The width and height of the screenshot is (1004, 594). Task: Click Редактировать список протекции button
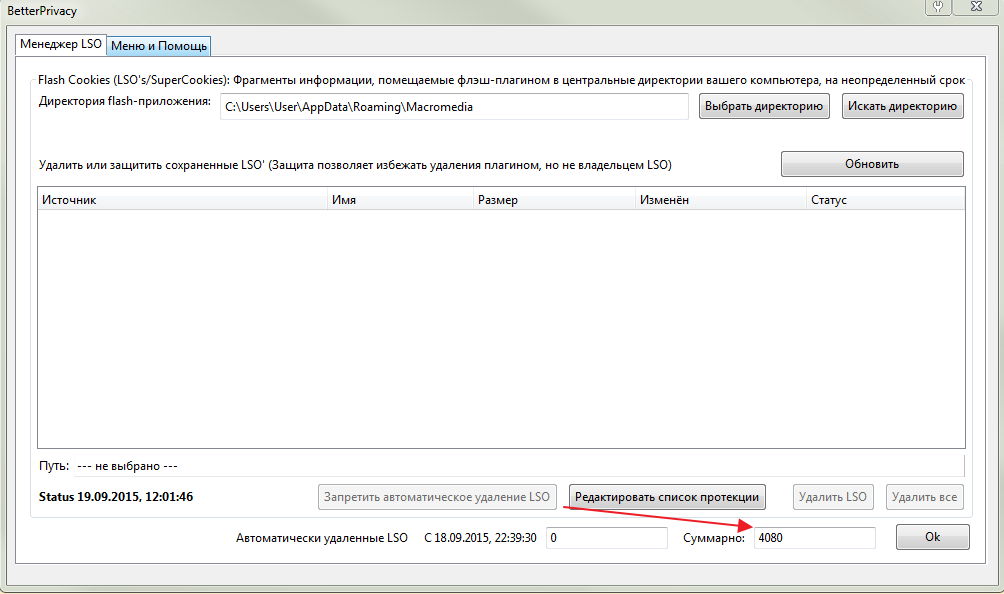(667, 497)
